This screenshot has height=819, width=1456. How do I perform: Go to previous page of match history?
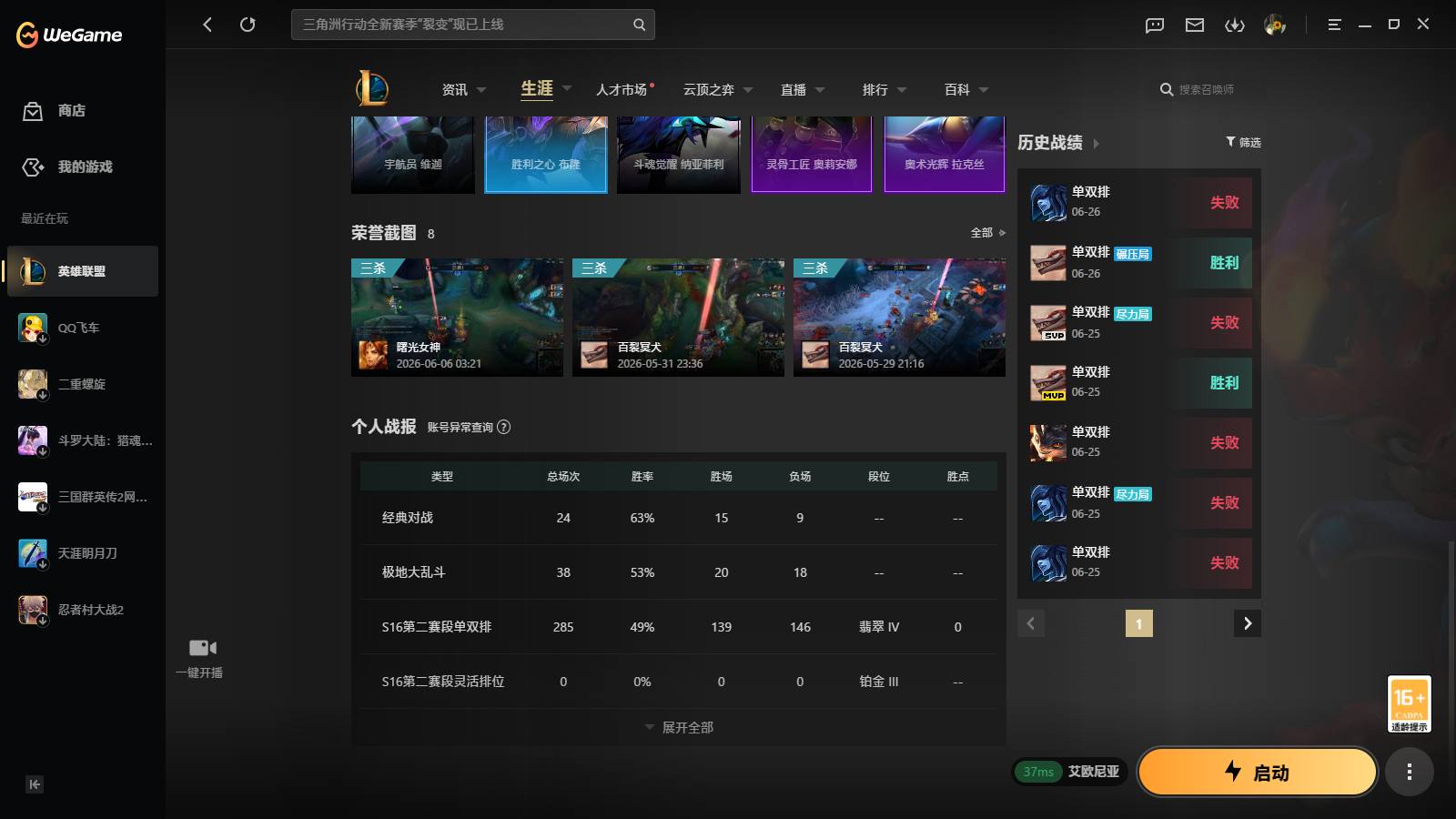(1031, 623)
